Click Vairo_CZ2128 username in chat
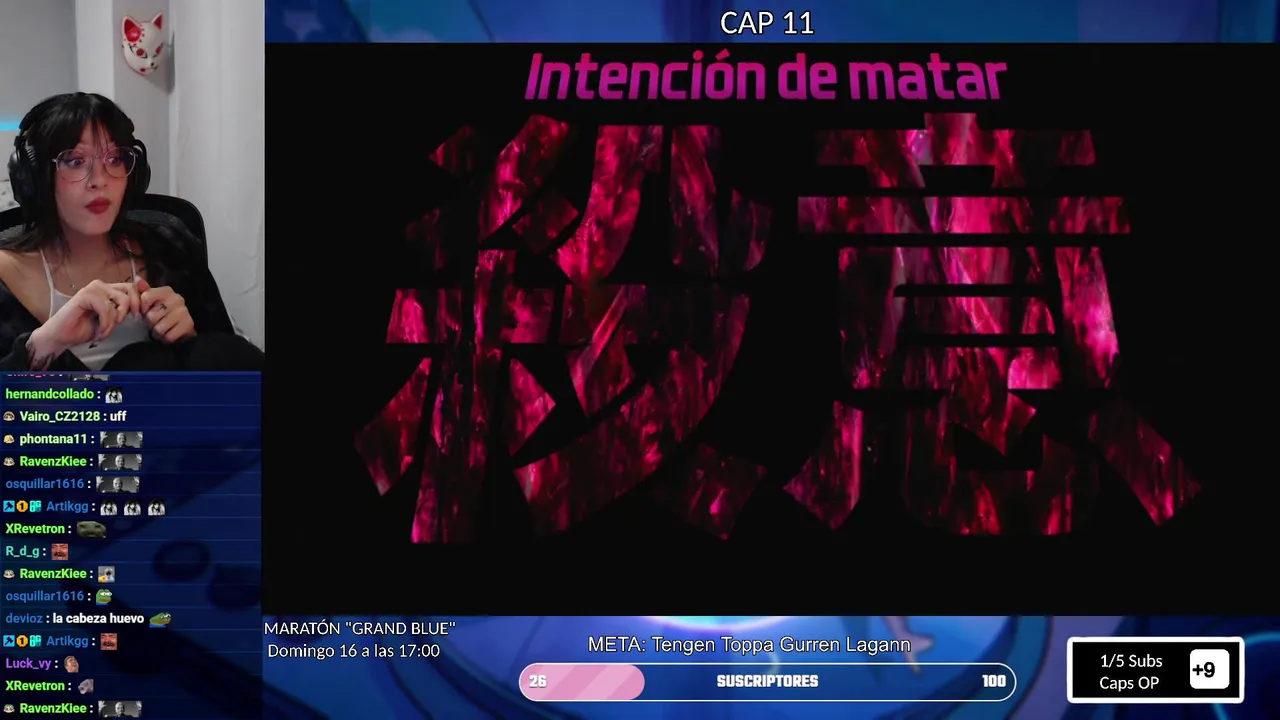The width and height of the screenshot is (1280, 720). pos(60,416)
